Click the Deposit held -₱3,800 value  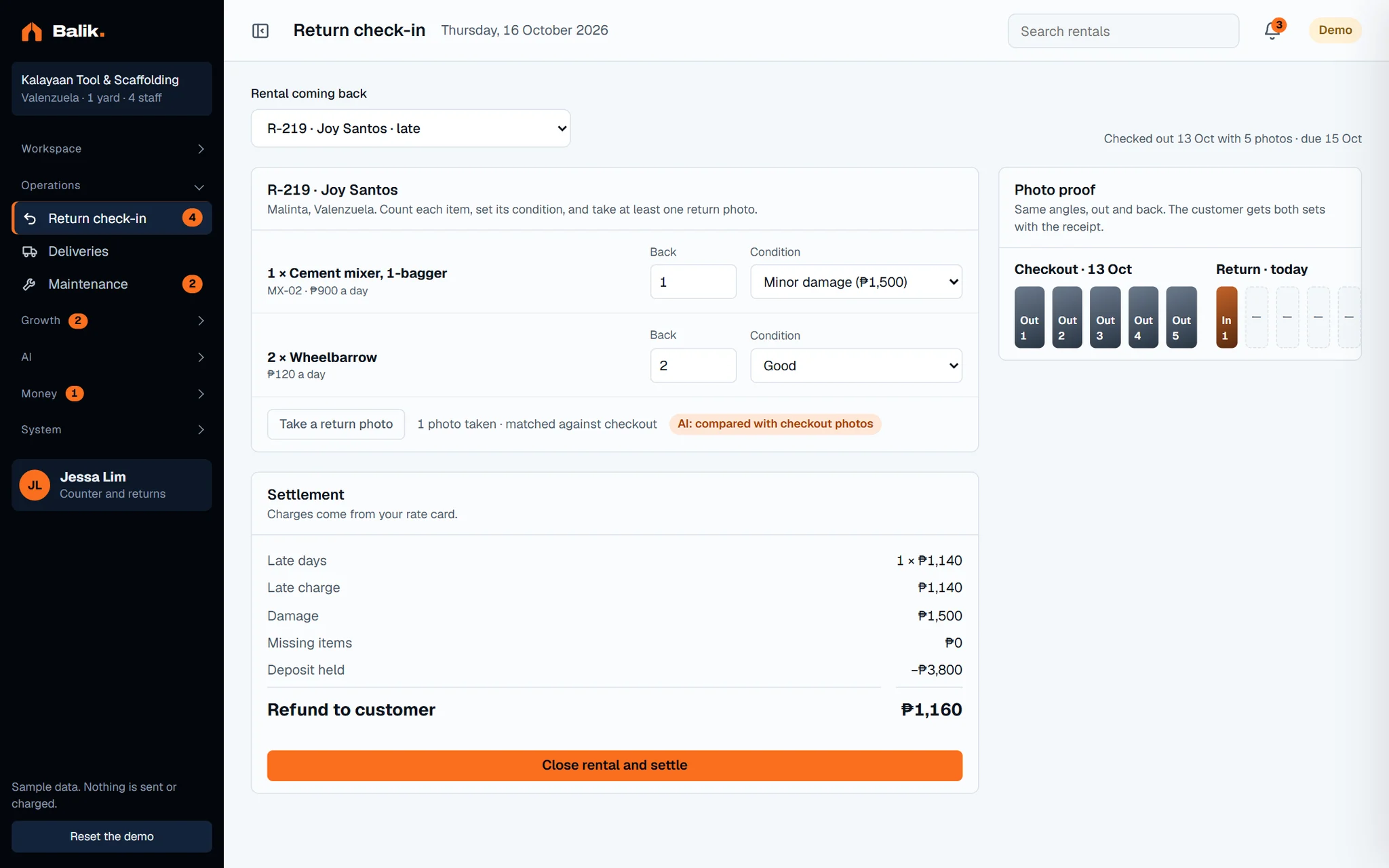pyautogui.click(x=936, y=670)
